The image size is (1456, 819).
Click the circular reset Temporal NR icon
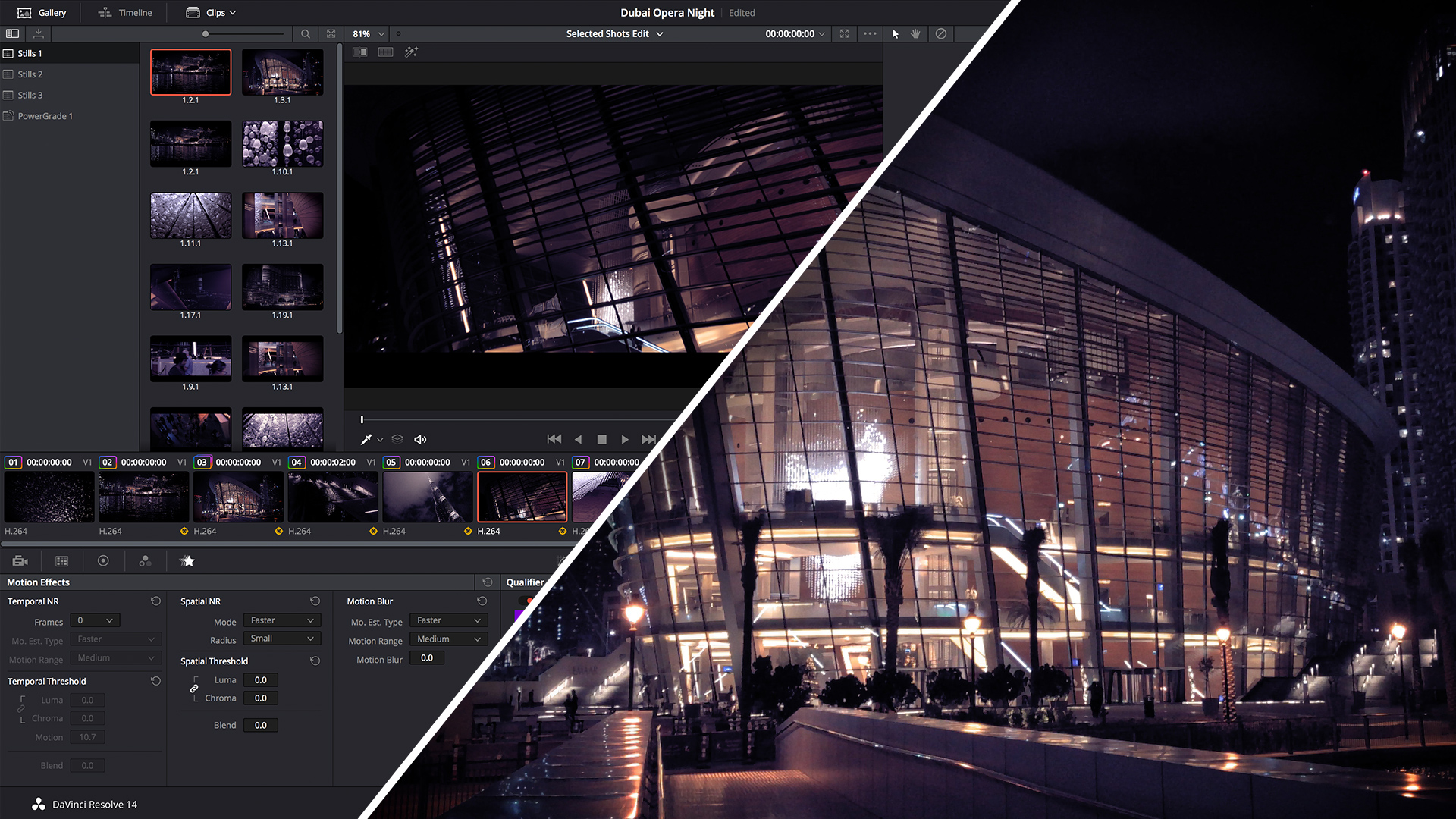click(155, 601)
